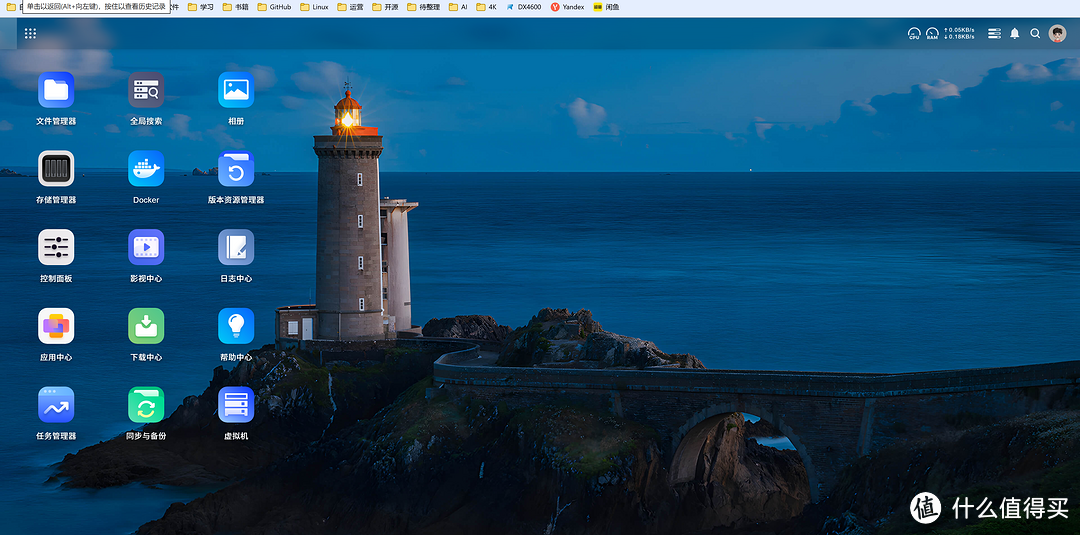This screenshot has width=1080, height=535.
Task: Click the CPU usage gauge
Action: point(914,33)
